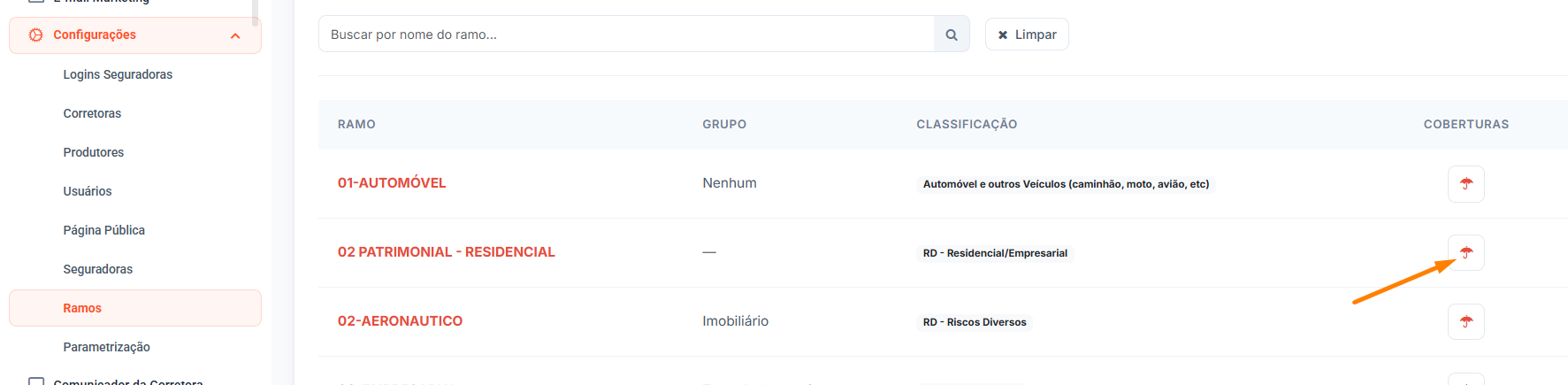Viewport: 1568px width, 385px height.
Task: Open Seguradoras in sidebar
Action: tap(97, 269)
